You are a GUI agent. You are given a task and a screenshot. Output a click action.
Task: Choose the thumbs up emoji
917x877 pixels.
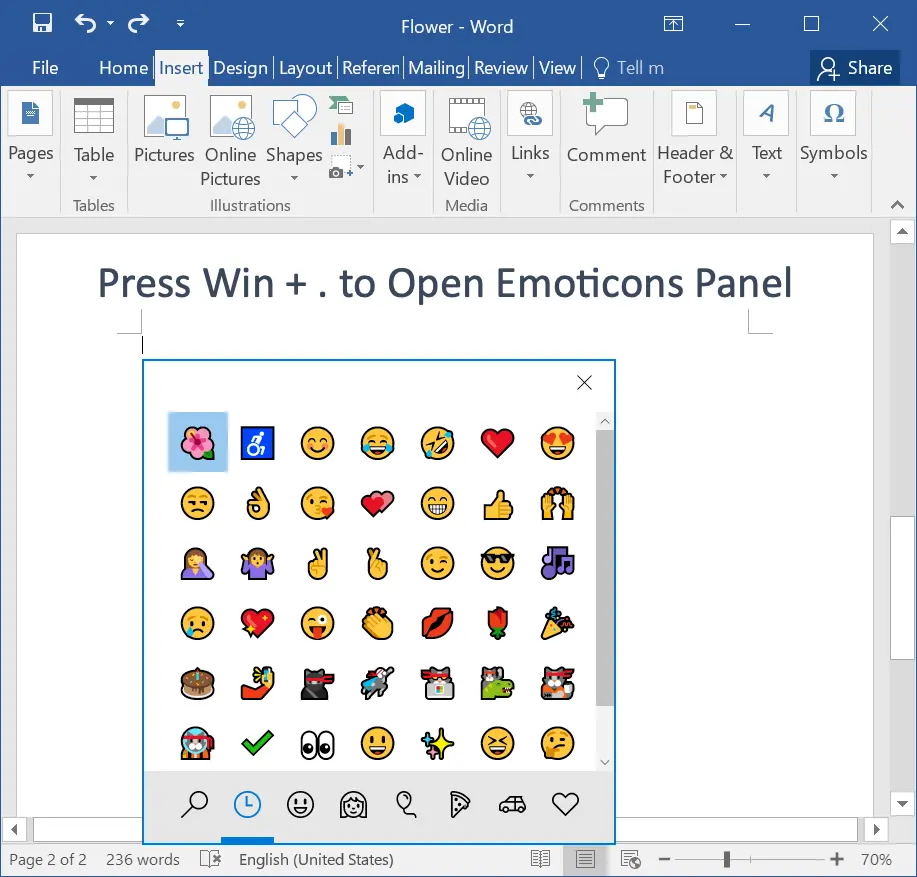[x=497, y=503]
